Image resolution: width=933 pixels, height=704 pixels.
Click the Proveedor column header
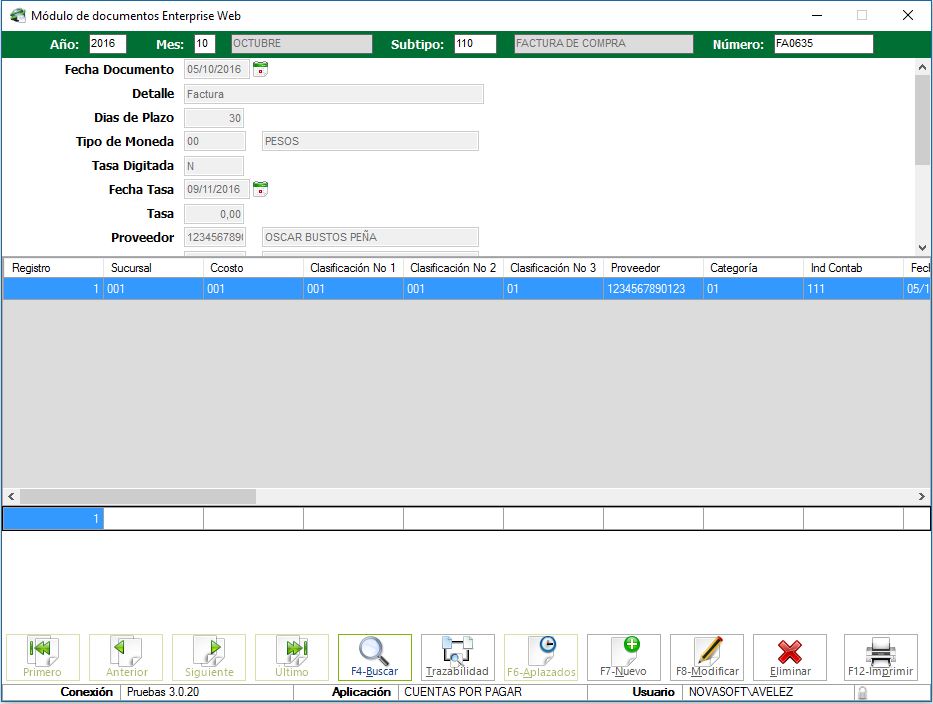652,268
